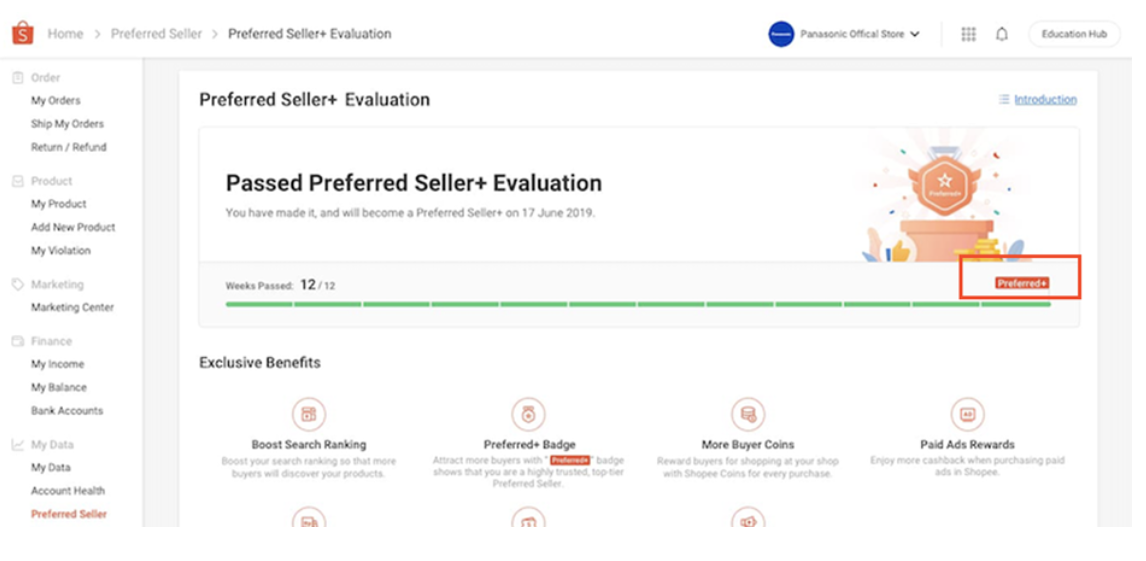The image size is (1146, 561).
Task: Click the weeks passed progress bar
Action: coord(638,303)
